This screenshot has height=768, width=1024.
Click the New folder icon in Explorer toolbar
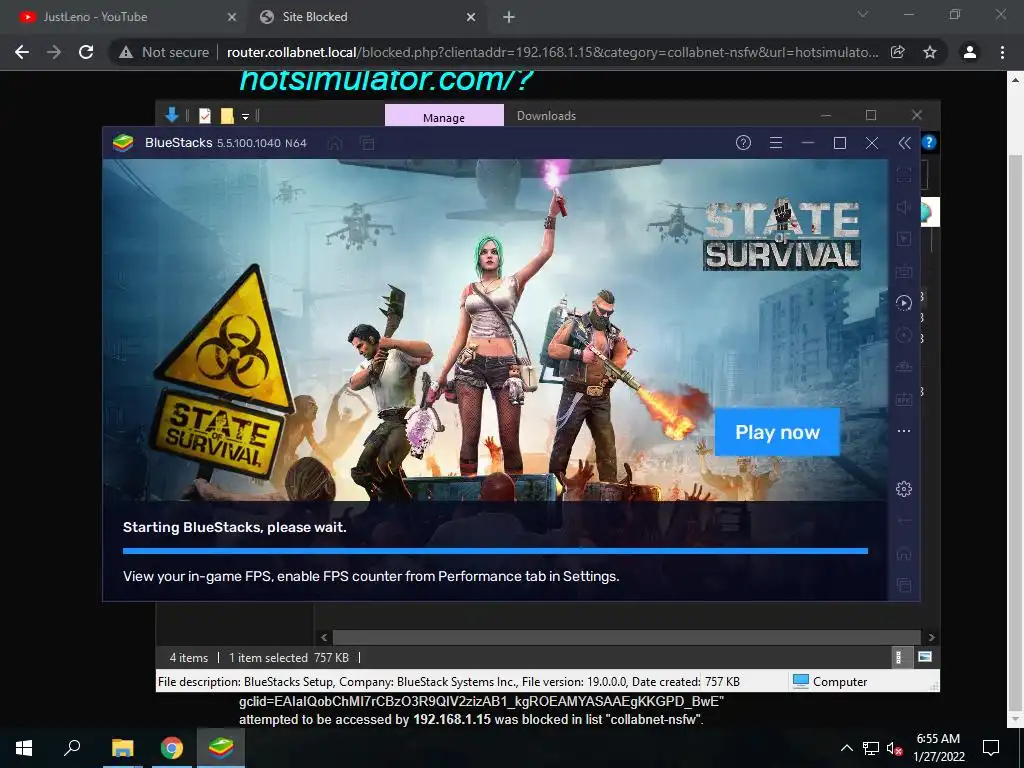[227, 116]
